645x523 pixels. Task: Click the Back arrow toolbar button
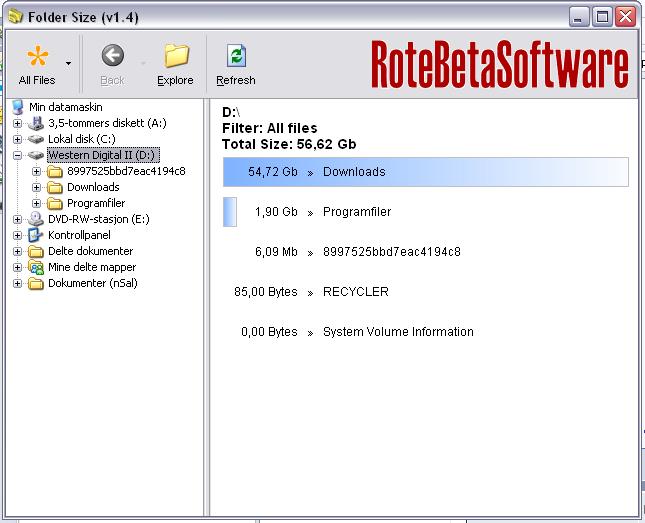[112, 56]
